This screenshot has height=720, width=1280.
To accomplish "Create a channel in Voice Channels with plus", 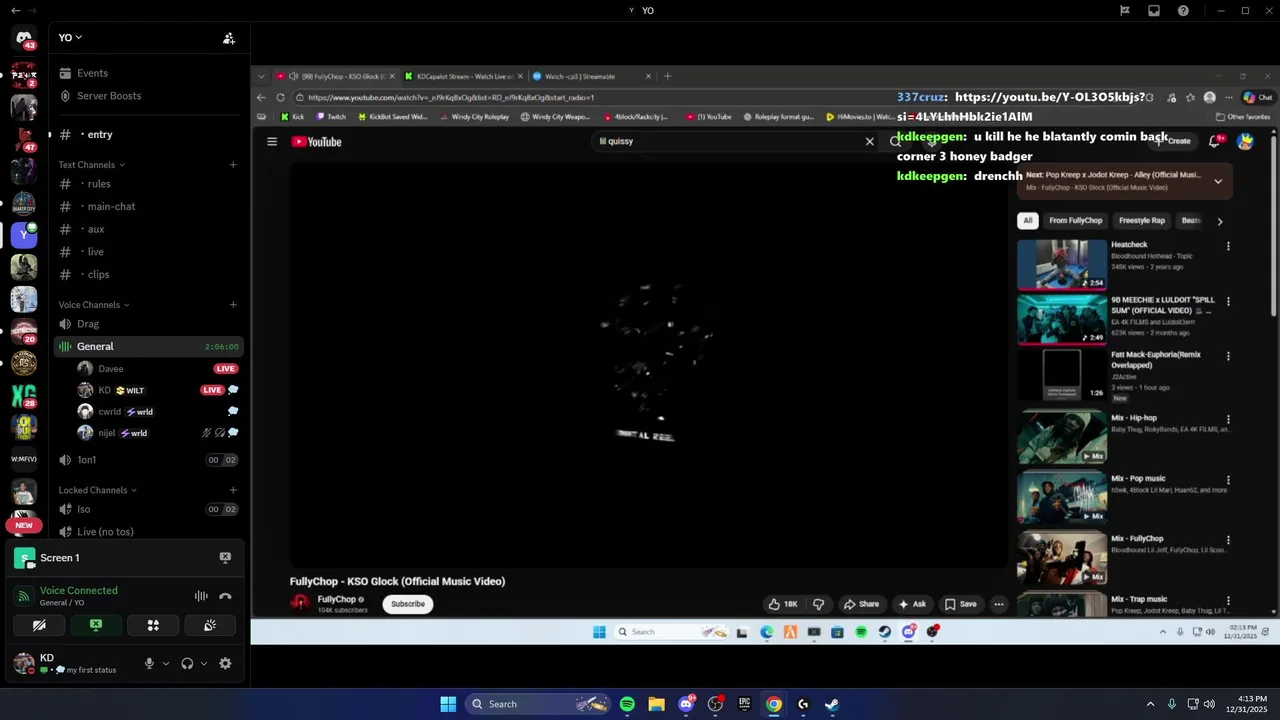I will [233, 305].
